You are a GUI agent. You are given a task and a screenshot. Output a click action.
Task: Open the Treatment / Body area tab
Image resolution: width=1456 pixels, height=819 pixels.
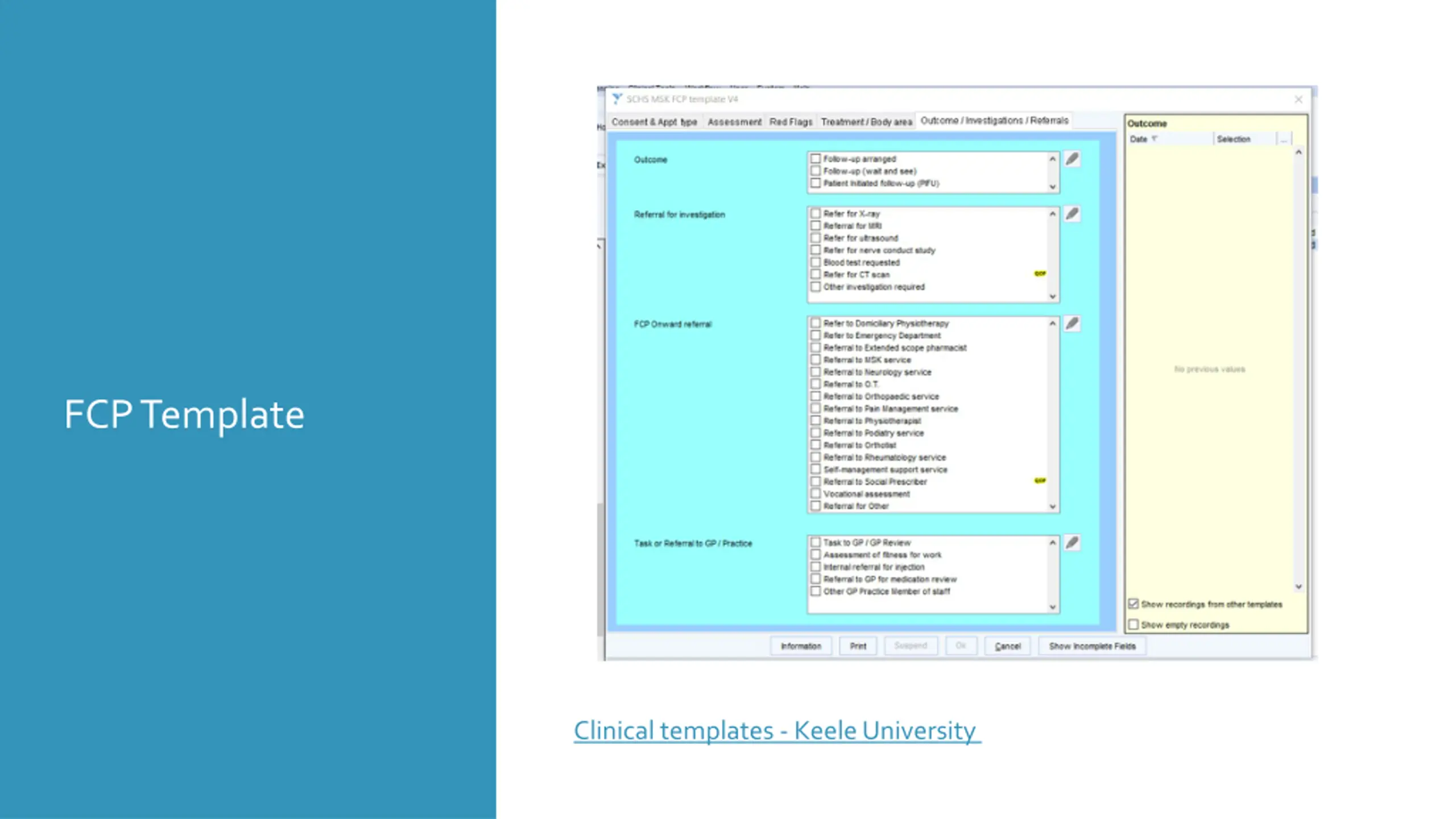pos(866,122)
